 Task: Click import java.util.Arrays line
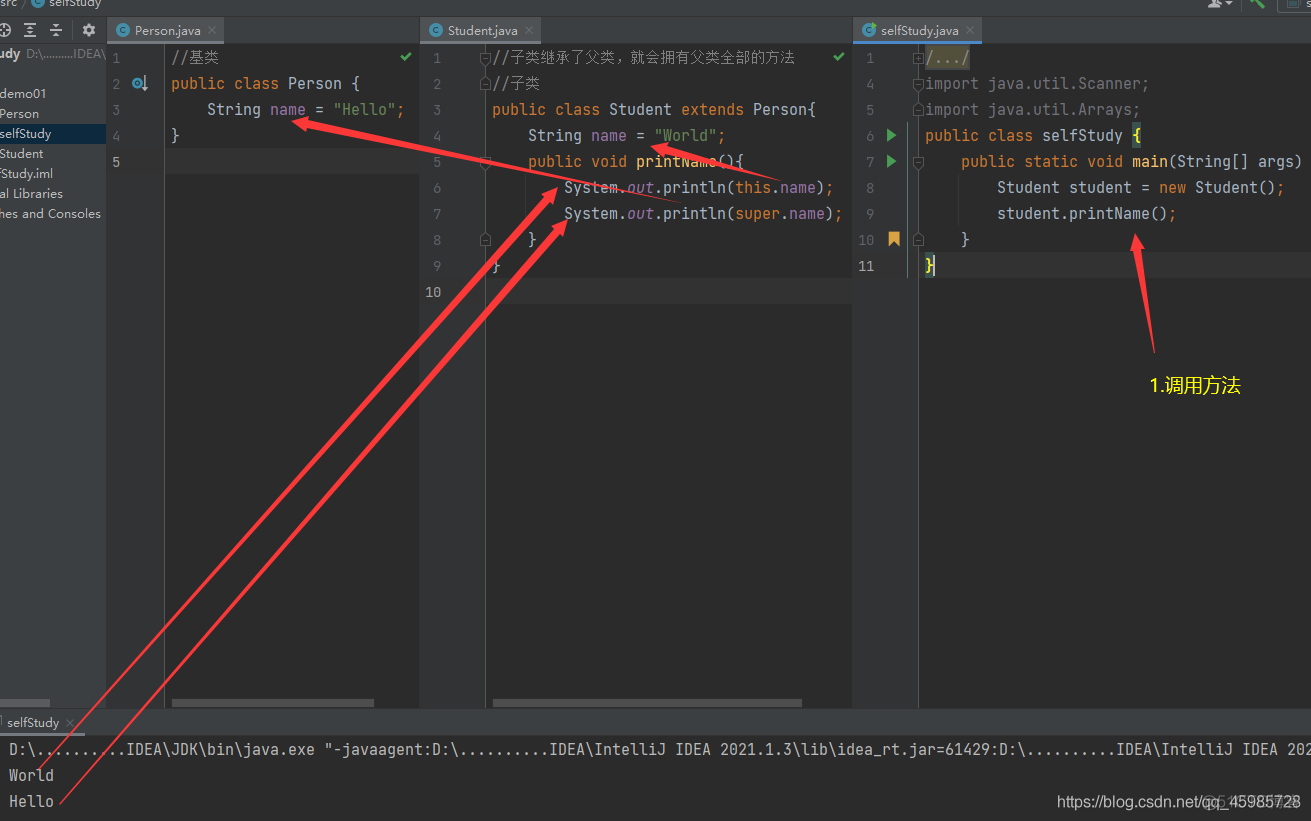[1033, 109]
